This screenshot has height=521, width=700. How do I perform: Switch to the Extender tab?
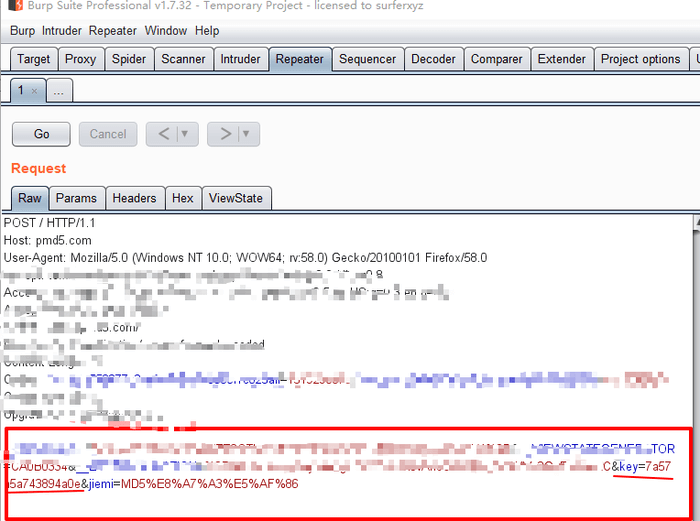[562, 59]
